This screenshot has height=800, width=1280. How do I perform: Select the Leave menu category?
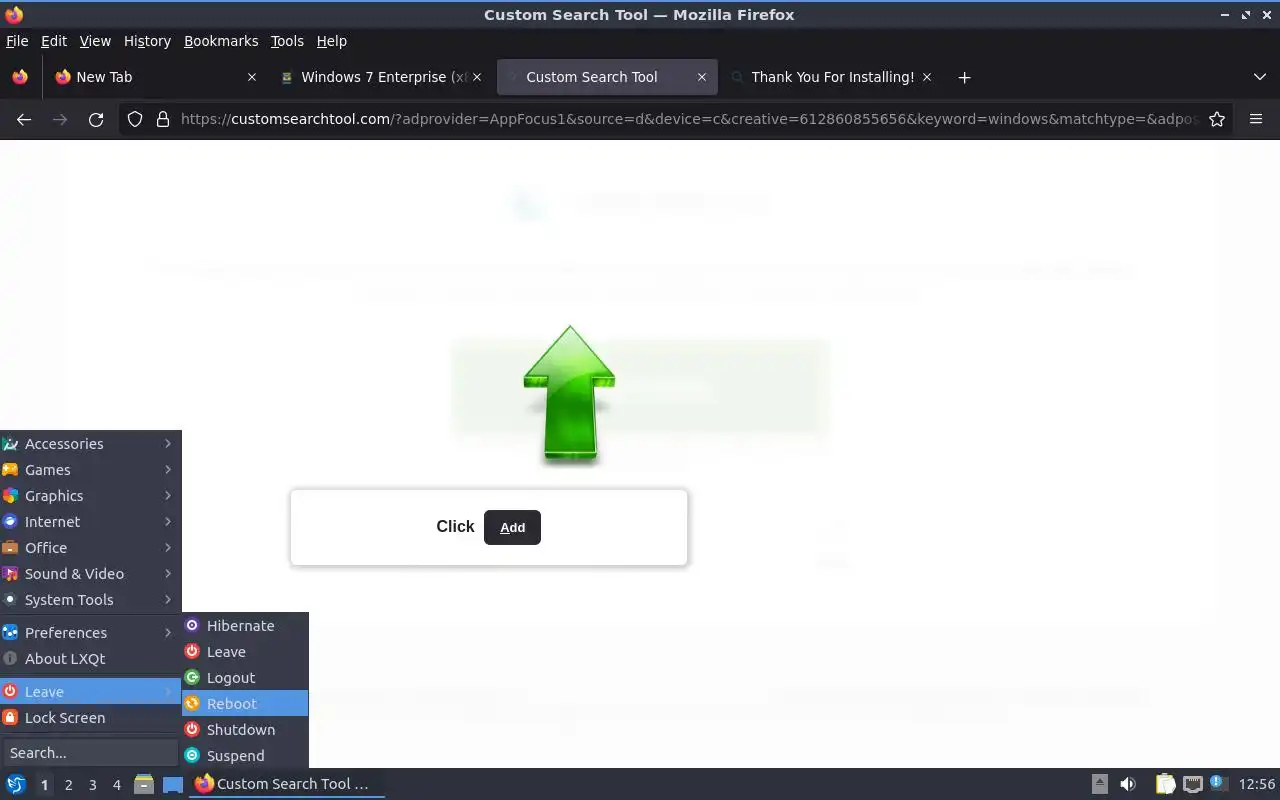click(90, 692)
